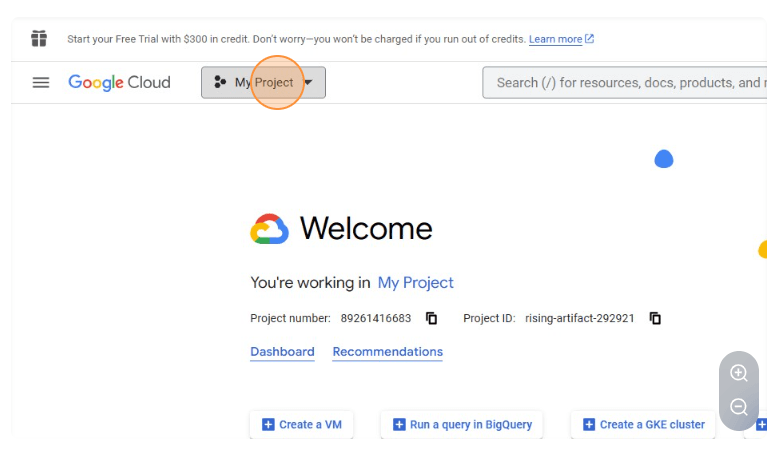Image resolution: width=783 pixels, height=476 pixels.
Task: Click plus icon on BigQuery button
Action: 399,425
